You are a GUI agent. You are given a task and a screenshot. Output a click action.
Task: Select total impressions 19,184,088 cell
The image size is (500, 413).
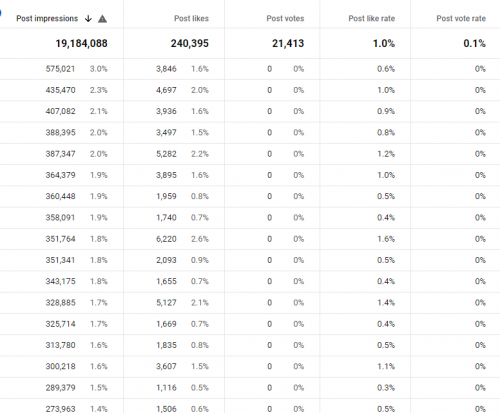point(81,43)
